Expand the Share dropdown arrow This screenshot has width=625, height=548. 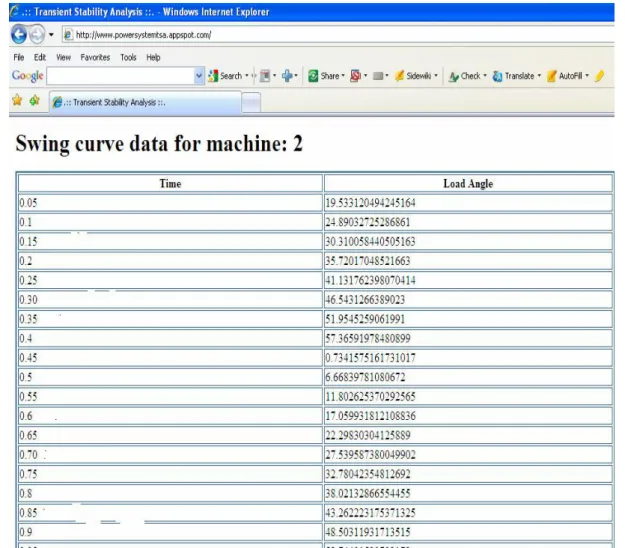(x=343, y=75)
